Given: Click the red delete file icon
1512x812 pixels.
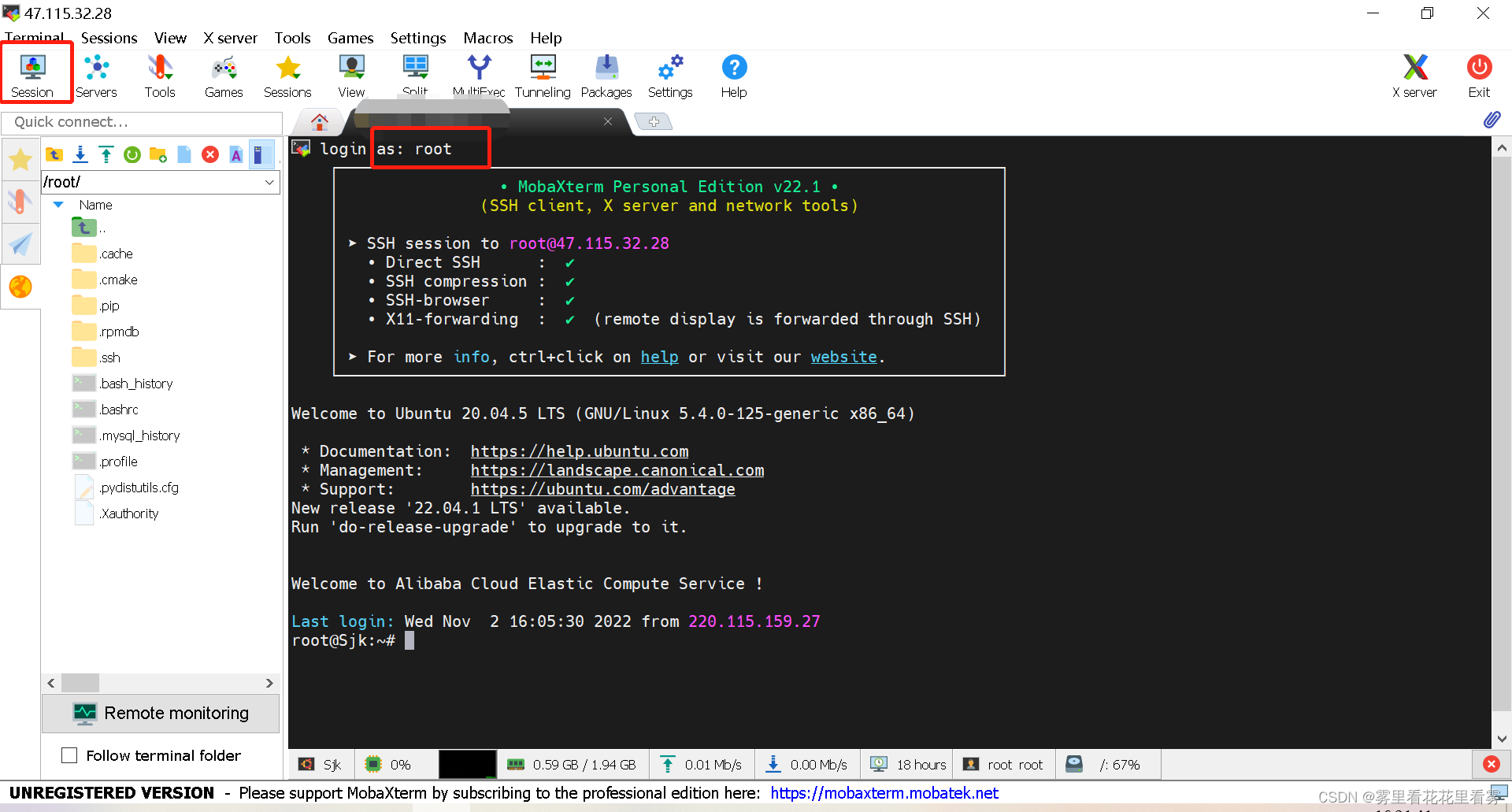Looking at the screenshot, I should coord(210,154).
